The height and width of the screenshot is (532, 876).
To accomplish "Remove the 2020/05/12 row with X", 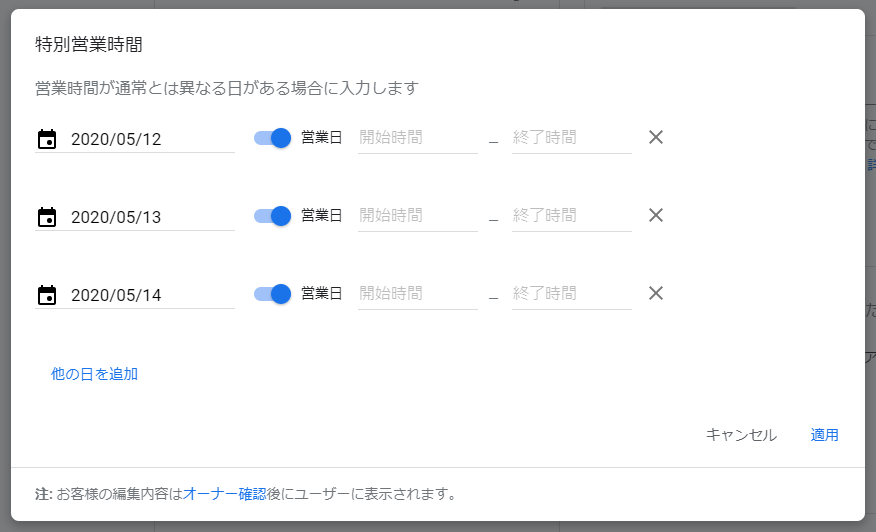I will [x=656, y=137].
